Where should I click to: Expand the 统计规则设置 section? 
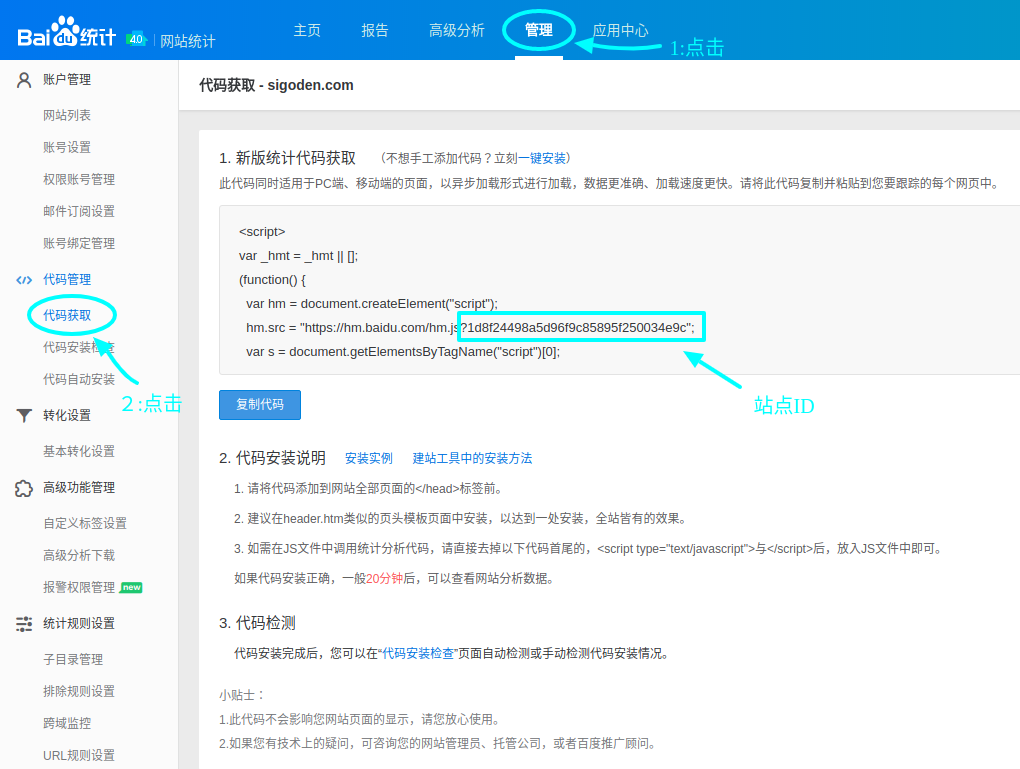(x=79, y=623)
